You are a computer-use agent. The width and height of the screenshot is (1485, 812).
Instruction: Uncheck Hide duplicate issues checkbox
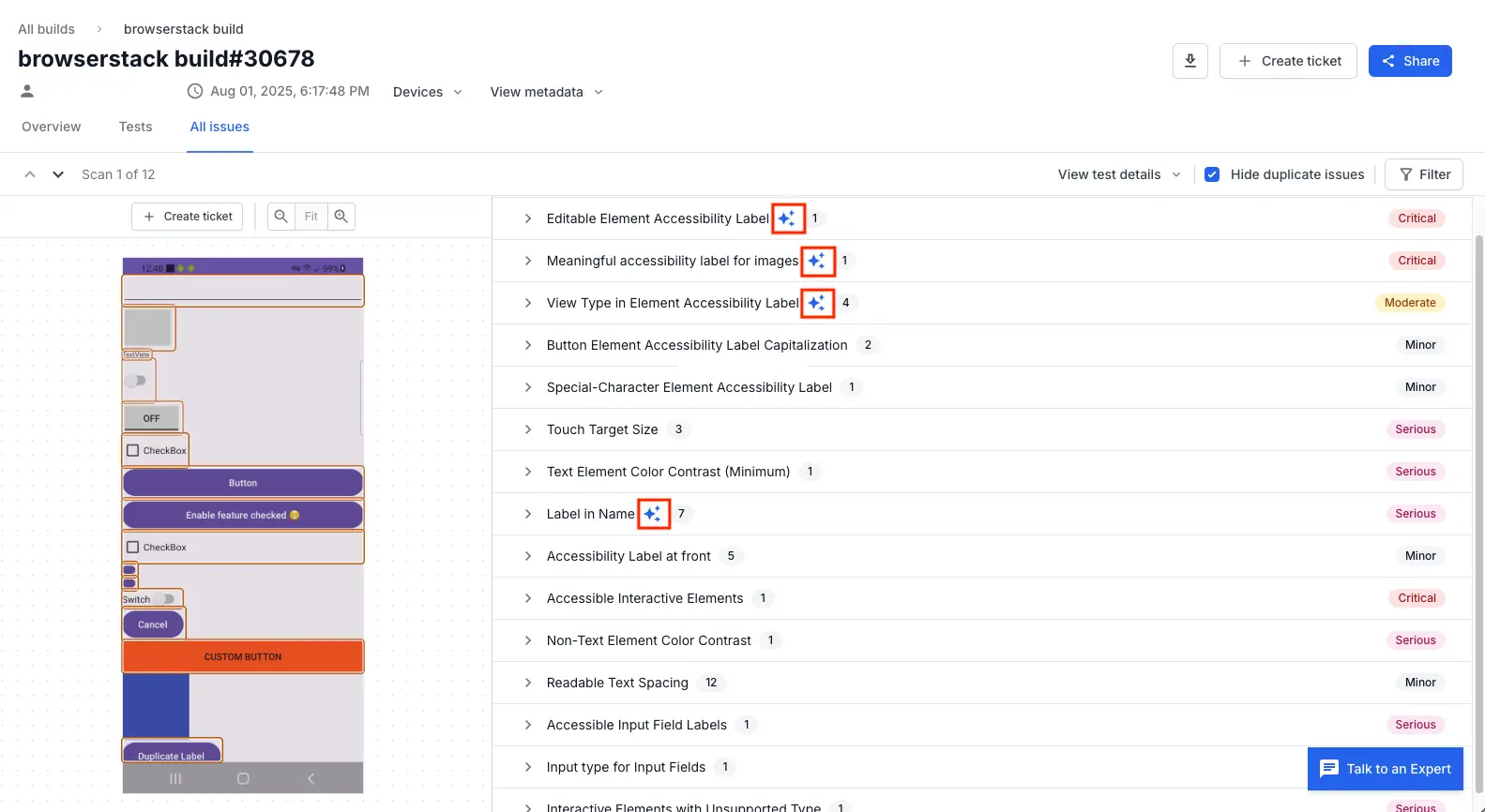(1212, 174)
